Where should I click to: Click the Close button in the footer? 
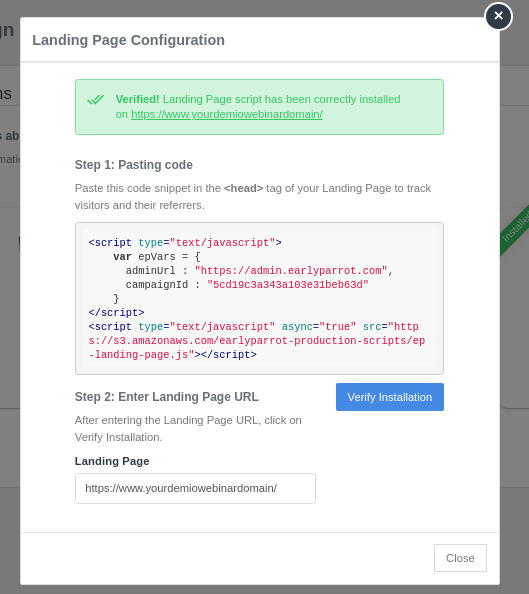[460, 558]
